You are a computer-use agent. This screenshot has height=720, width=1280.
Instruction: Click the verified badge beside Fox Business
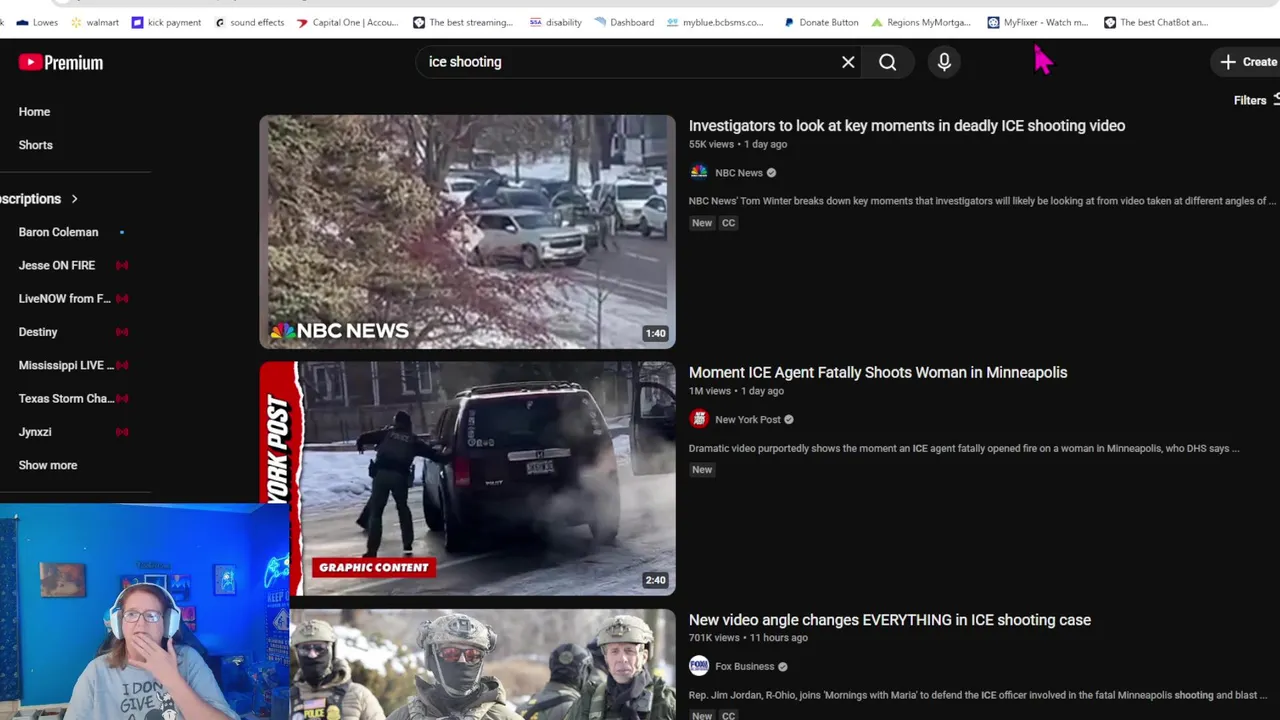coord(783,667)
